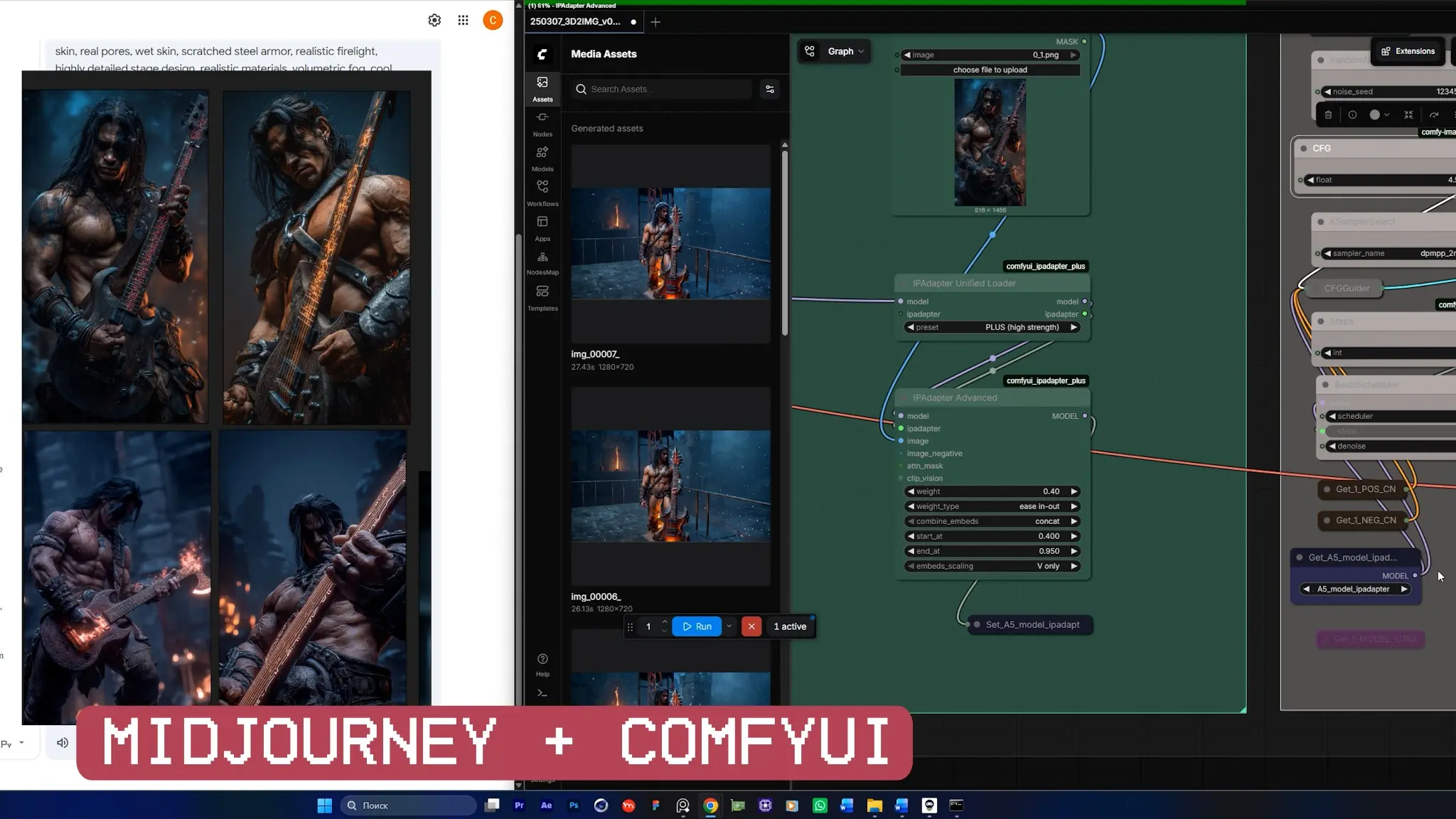The width and height of the screenshot is (1456, 819).
Task: Bypass the selected node with curved arrow icon
Action: 1434,114
